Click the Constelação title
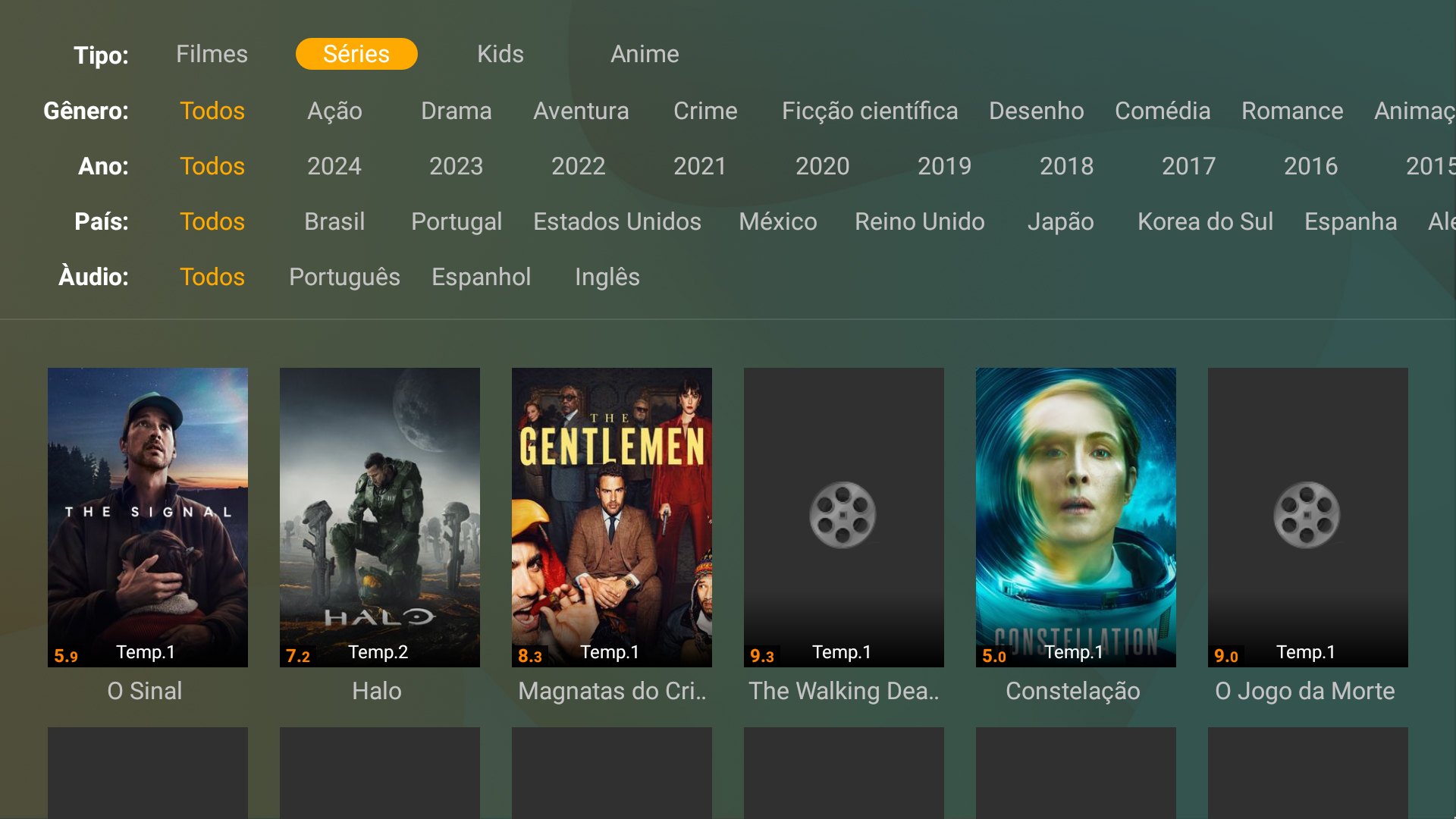Image resolution: width=1456 pixels, height=819 pixels. (x=1073, y=691)
